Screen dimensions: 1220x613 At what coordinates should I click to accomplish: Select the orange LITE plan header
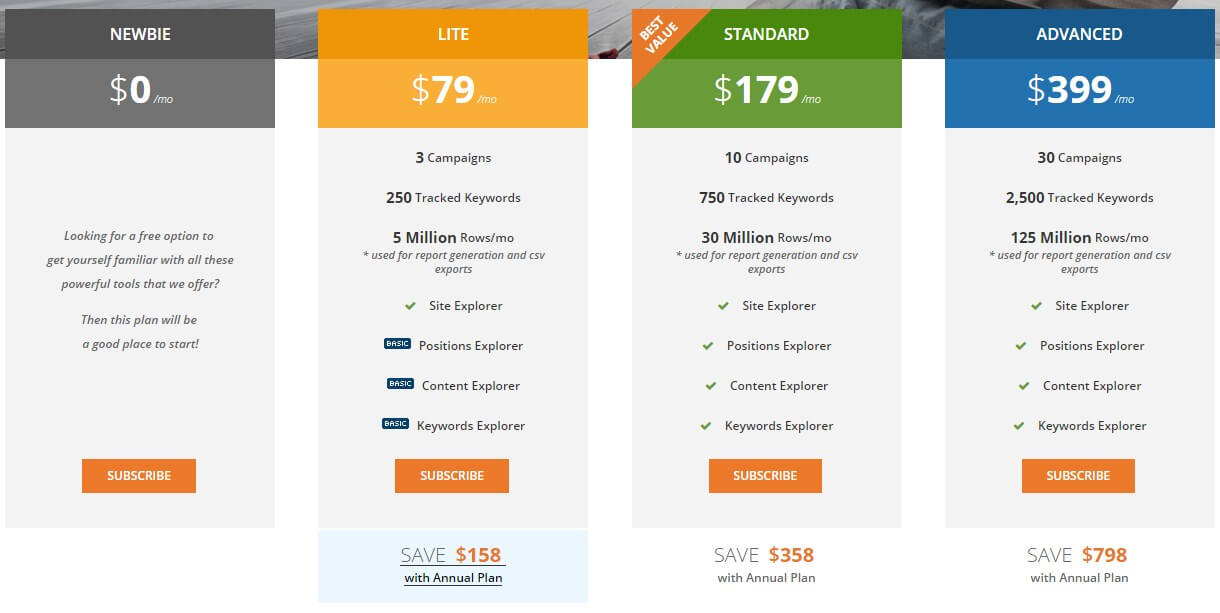(453, 34)
